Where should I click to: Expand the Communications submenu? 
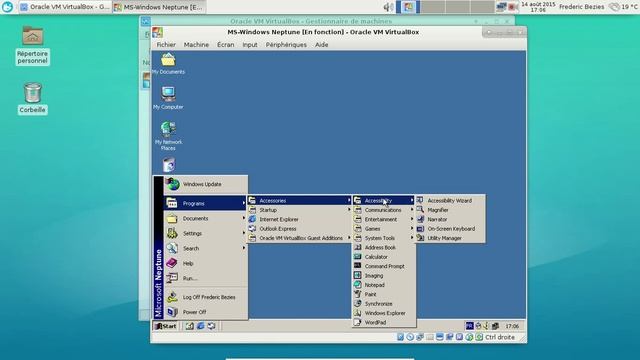384,210
